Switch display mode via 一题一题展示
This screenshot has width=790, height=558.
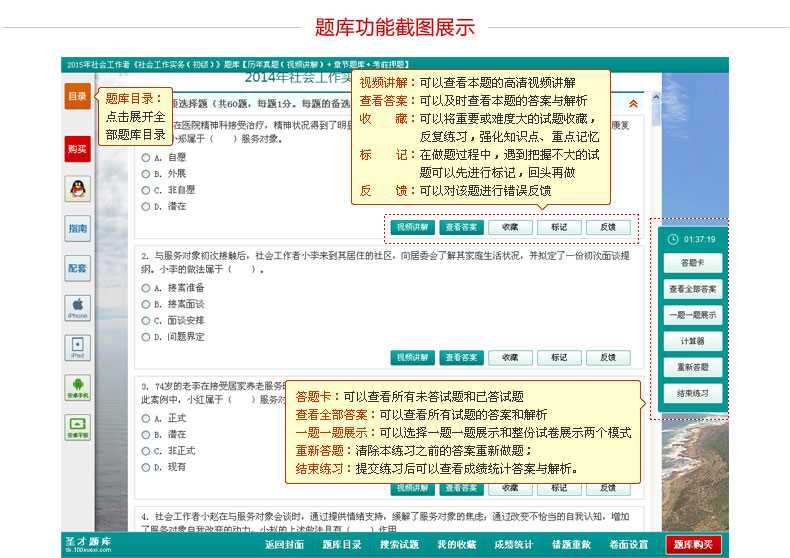pos(692,315)
